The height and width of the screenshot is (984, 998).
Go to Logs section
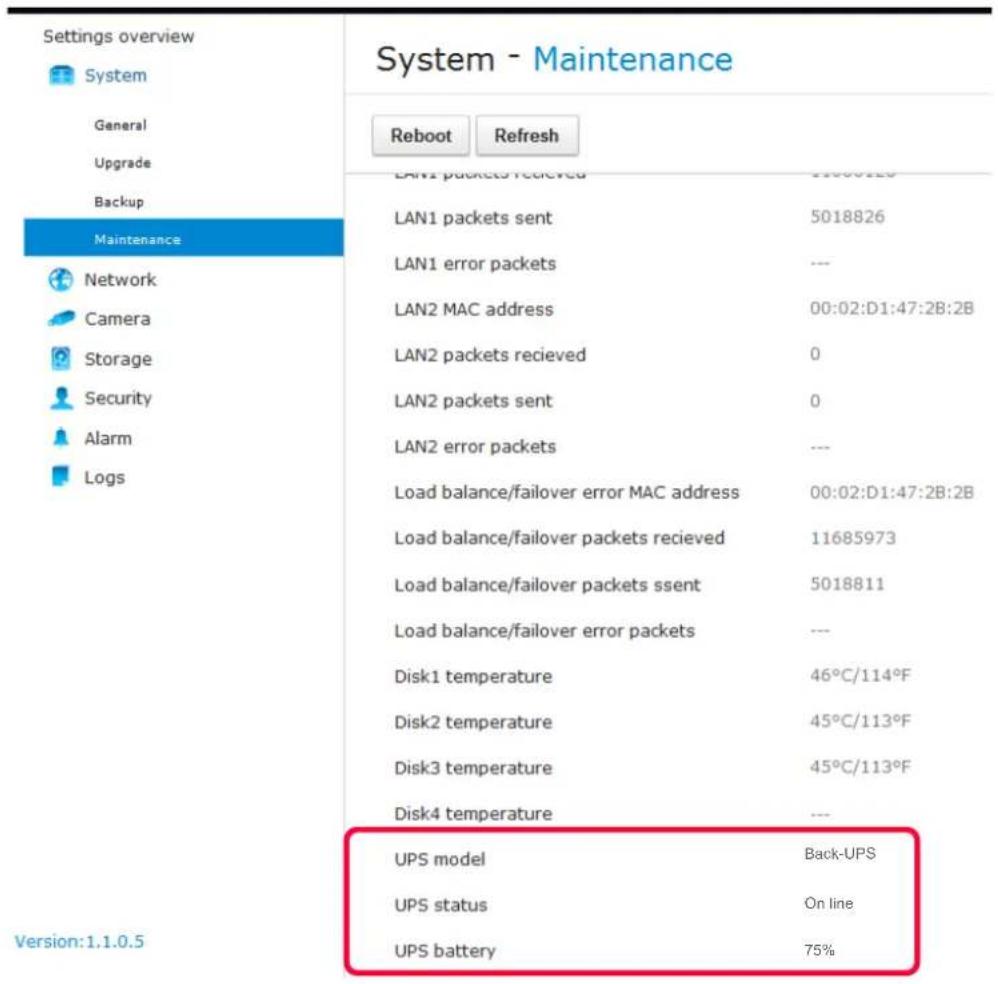tap(104, 478)
